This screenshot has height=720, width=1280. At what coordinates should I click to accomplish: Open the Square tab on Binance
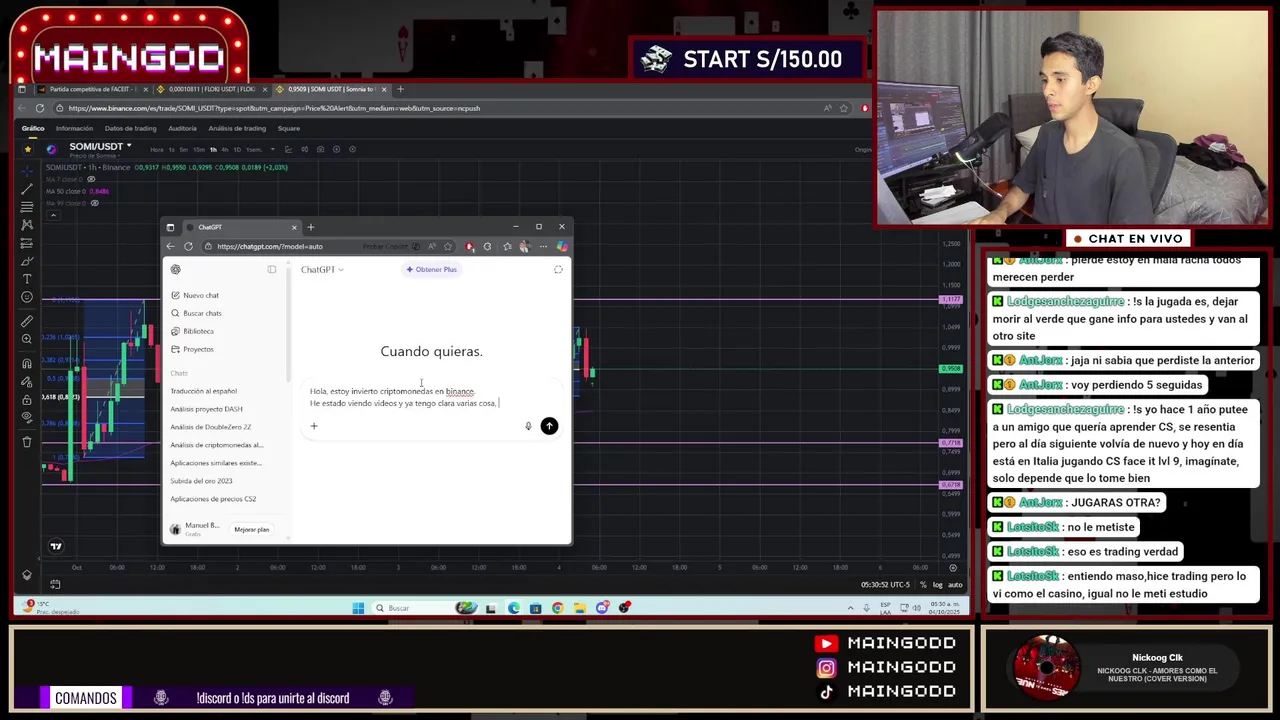pyautogui.click(x=288, y=128)
